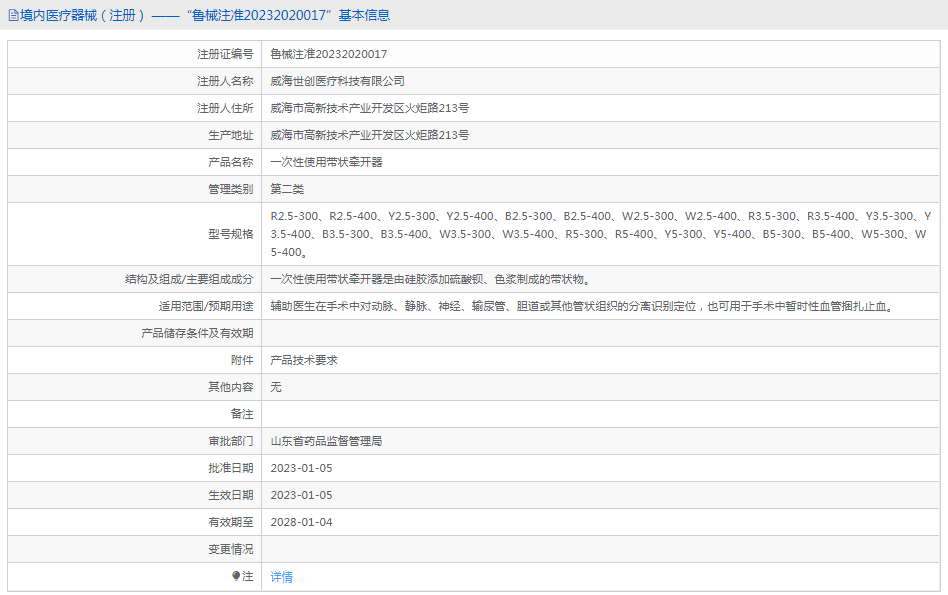
Task: Click the 生效日期 value 2023-01-05
Action: [301, 495]
